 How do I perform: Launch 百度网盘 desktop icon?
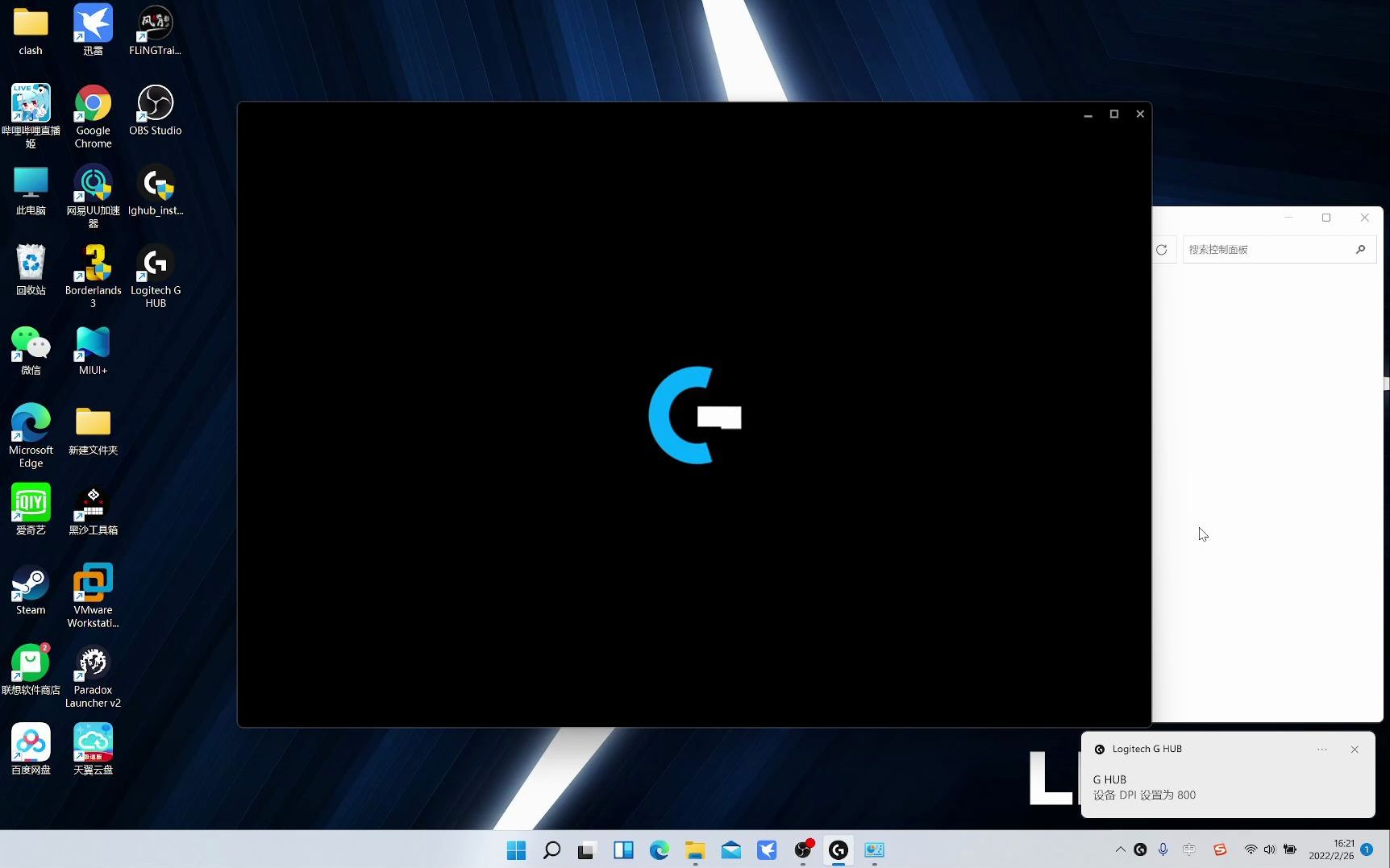(x=31, y=749)
